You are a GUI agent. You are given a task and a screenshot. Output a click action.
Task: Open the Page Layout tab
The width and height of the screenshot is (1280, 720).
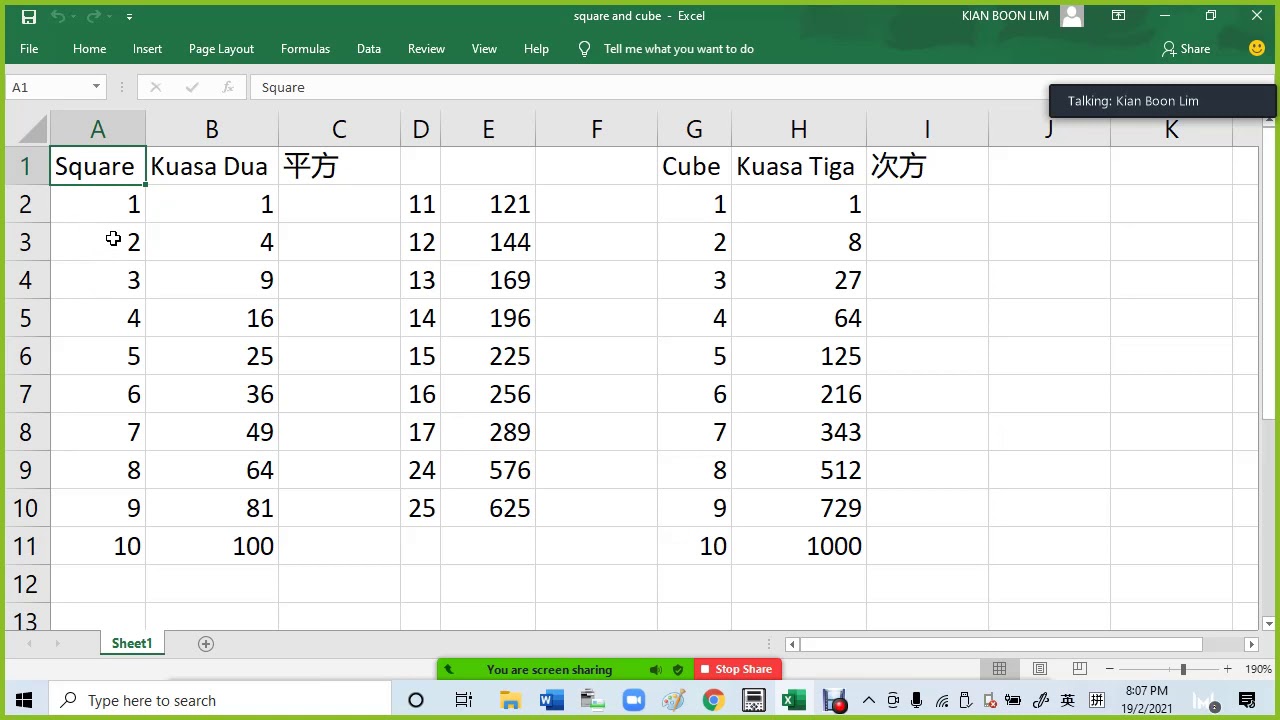coord(221,49)
